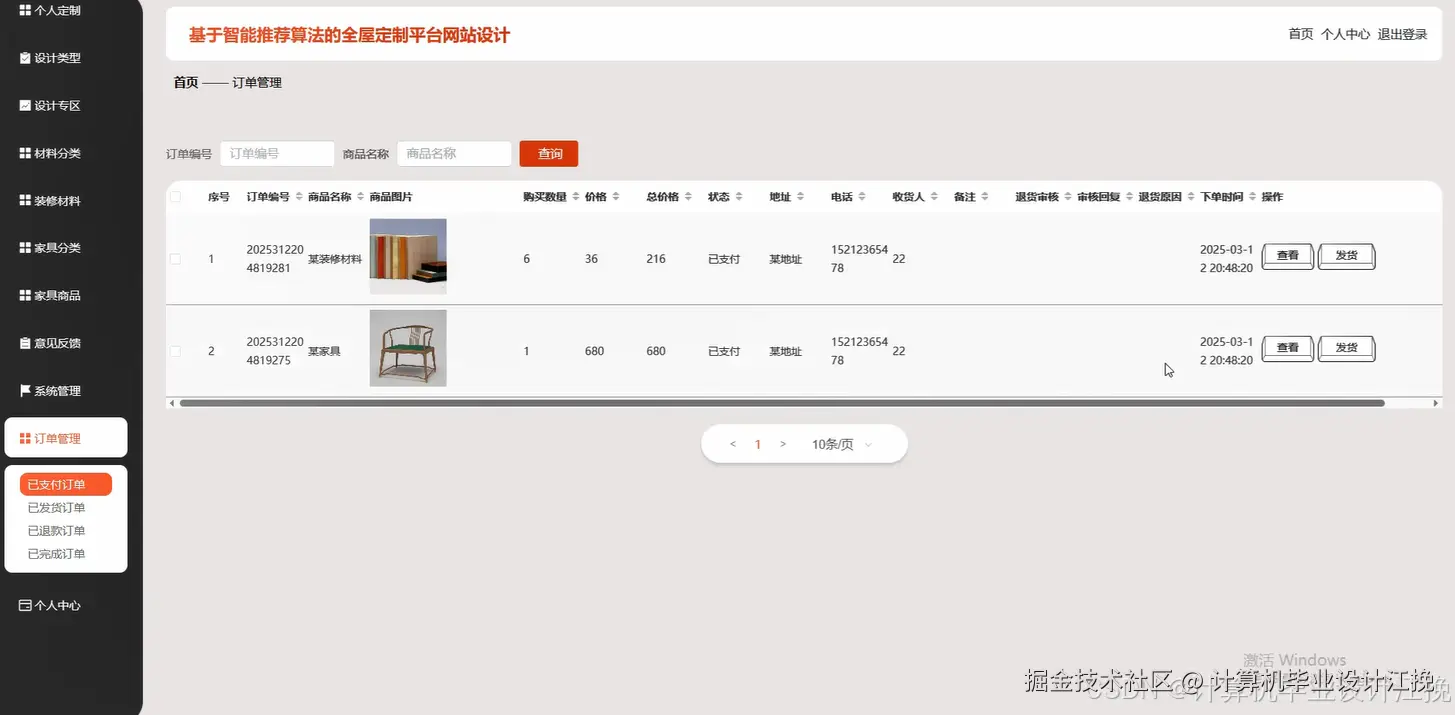
Task: Open the 设计专区 module
Action: tap(50, 105)
